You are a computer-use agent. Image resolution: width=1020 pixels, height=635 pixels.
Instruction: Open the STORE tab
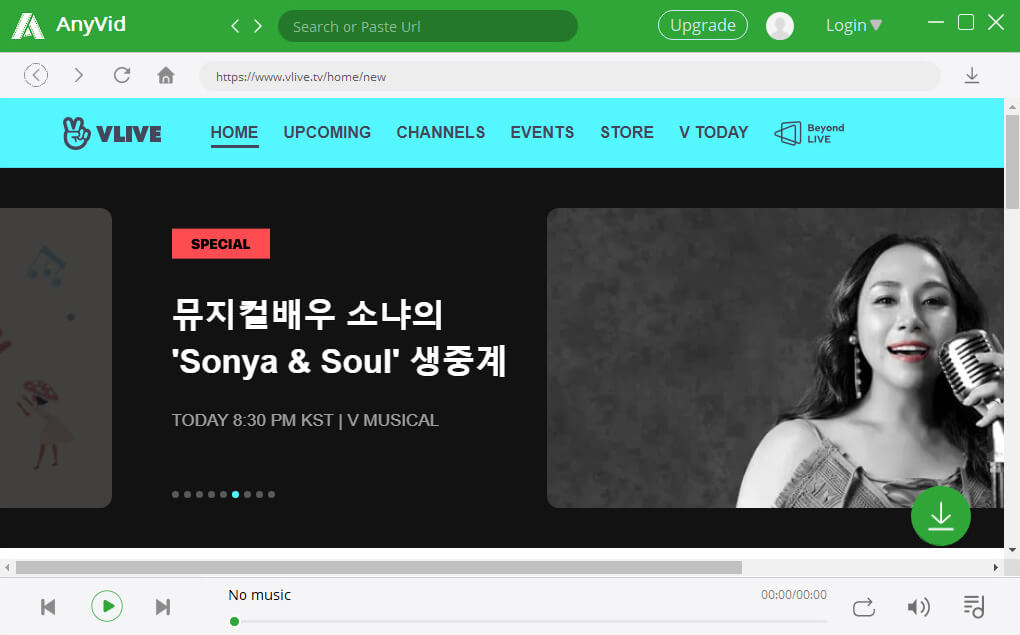pos(626,132)
